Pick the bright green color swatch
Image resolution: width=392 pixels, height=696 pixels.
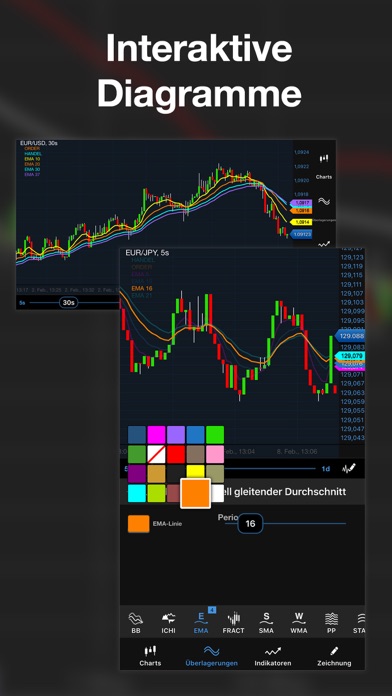click(215, 435)
